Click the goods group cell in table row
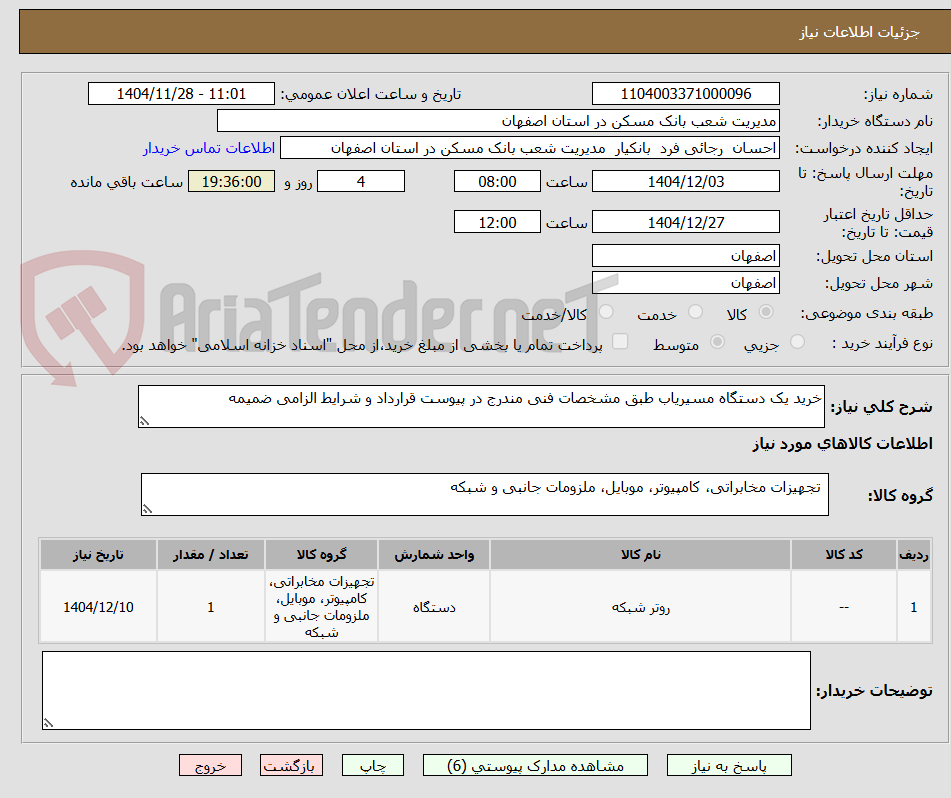Screen dimensions: 951x798 (321, 606)
